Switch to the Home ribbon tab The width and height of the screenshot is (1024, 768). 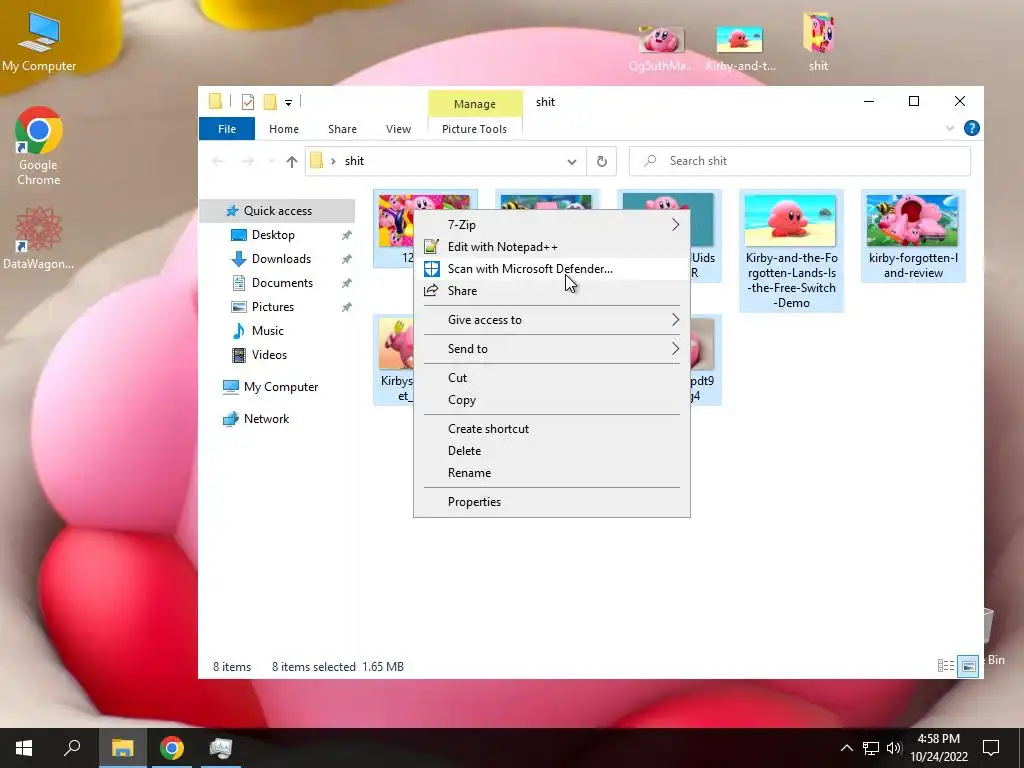point(283,129)
